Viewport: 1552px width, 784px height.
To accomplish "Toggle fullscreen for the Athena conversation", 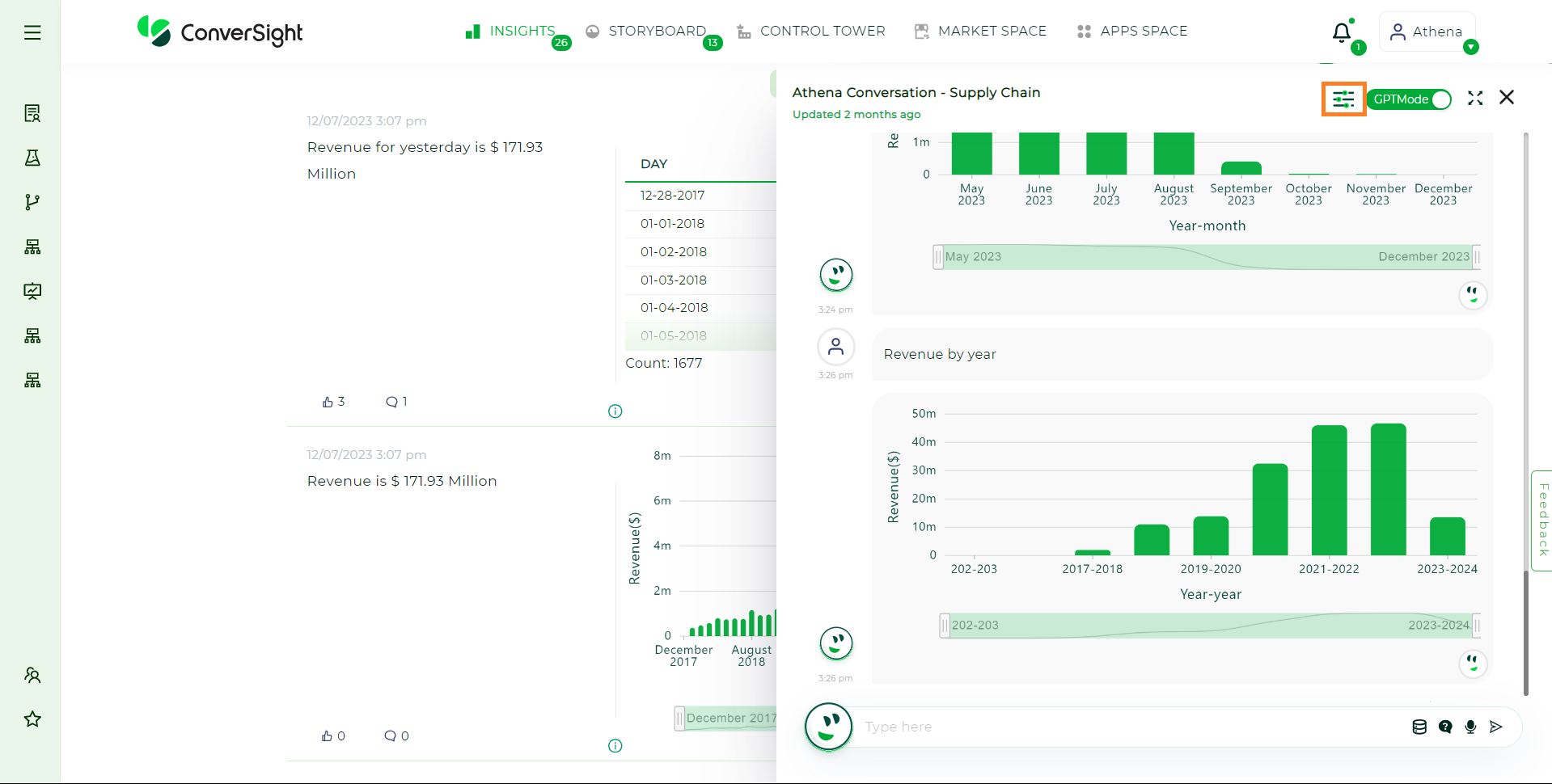I will click(1474, 98).
